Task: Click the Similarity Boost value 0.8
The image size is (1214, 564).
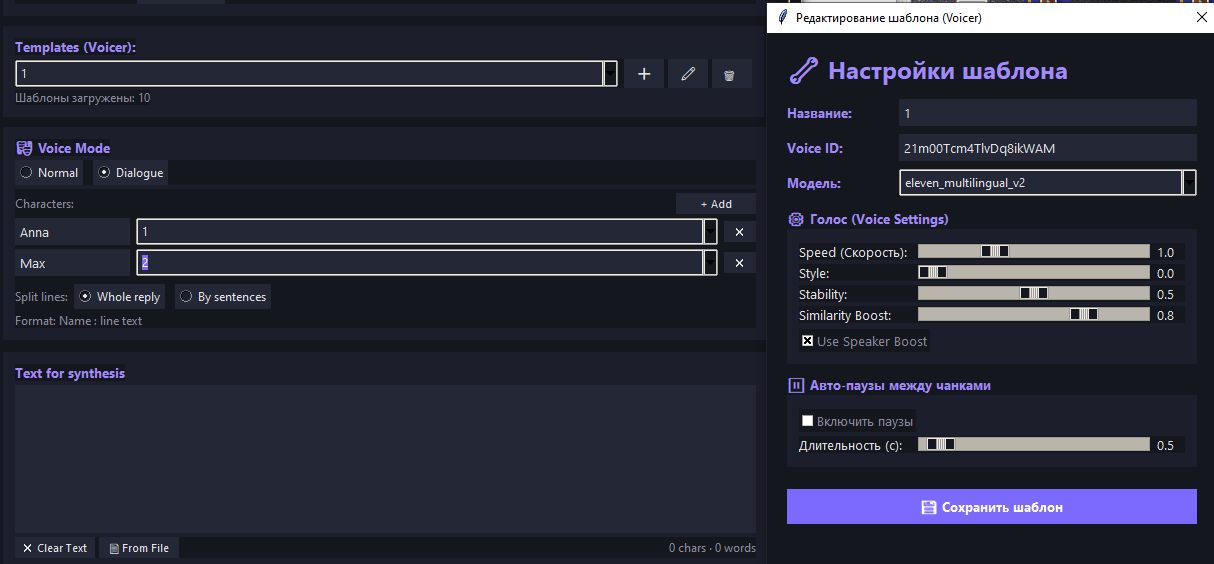Action: point(1165,315)
